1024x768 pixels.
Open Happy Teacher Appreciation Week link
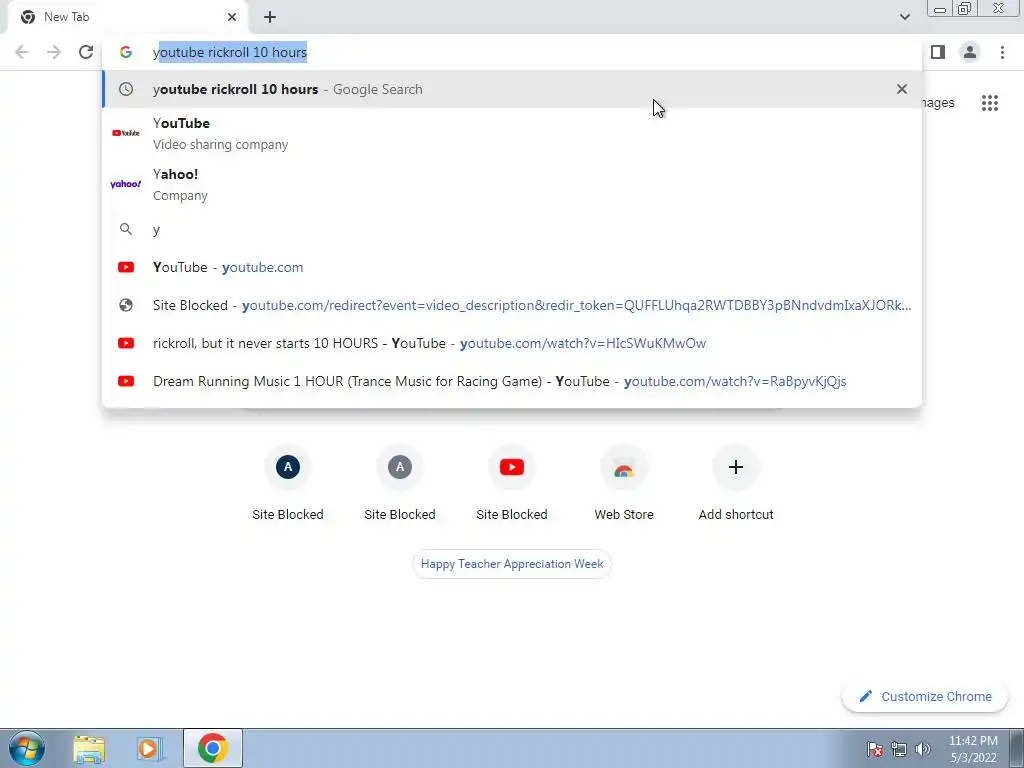512,564
